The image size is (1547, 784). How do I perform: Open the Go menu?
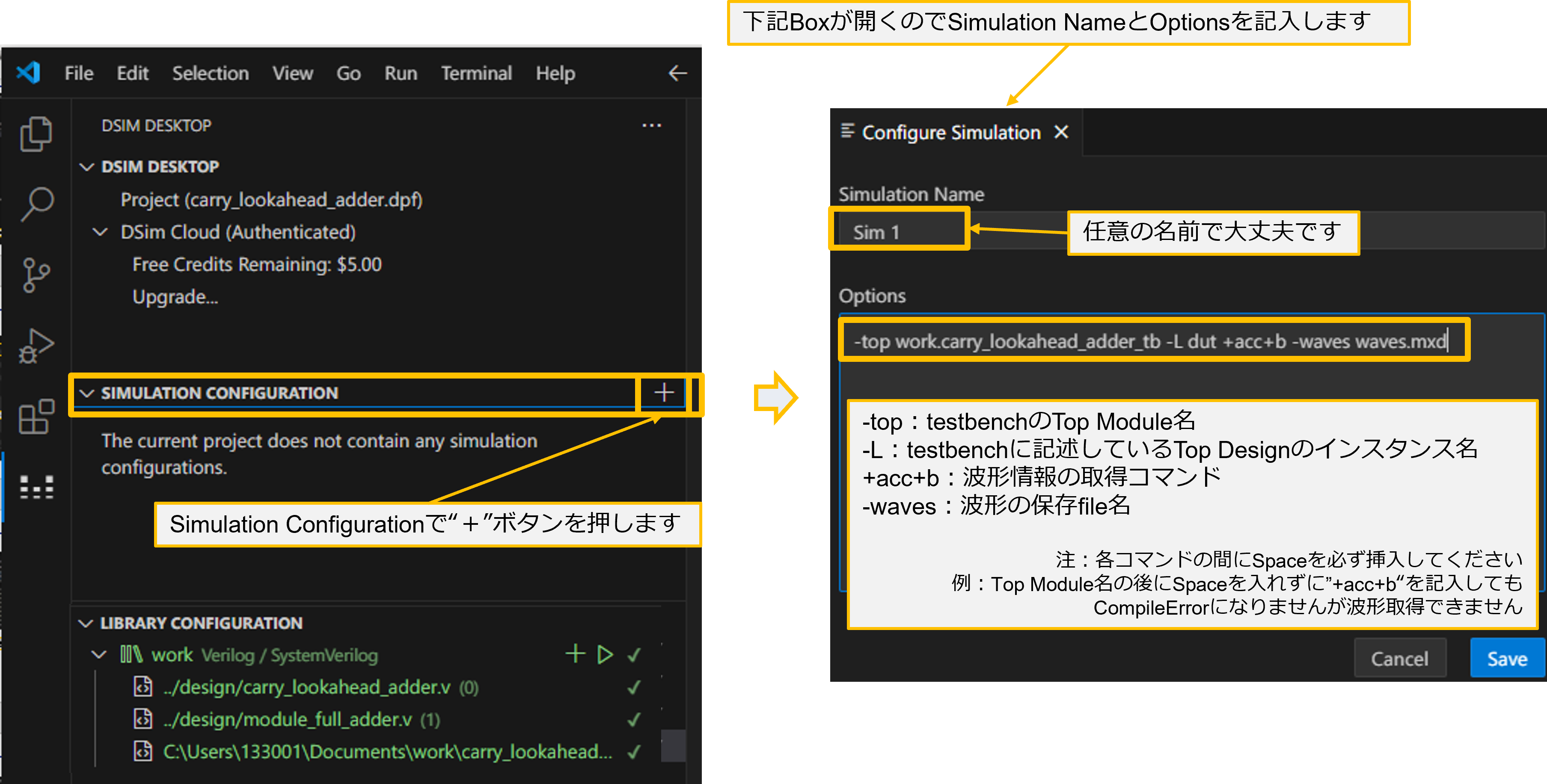(x=348, y=73)
